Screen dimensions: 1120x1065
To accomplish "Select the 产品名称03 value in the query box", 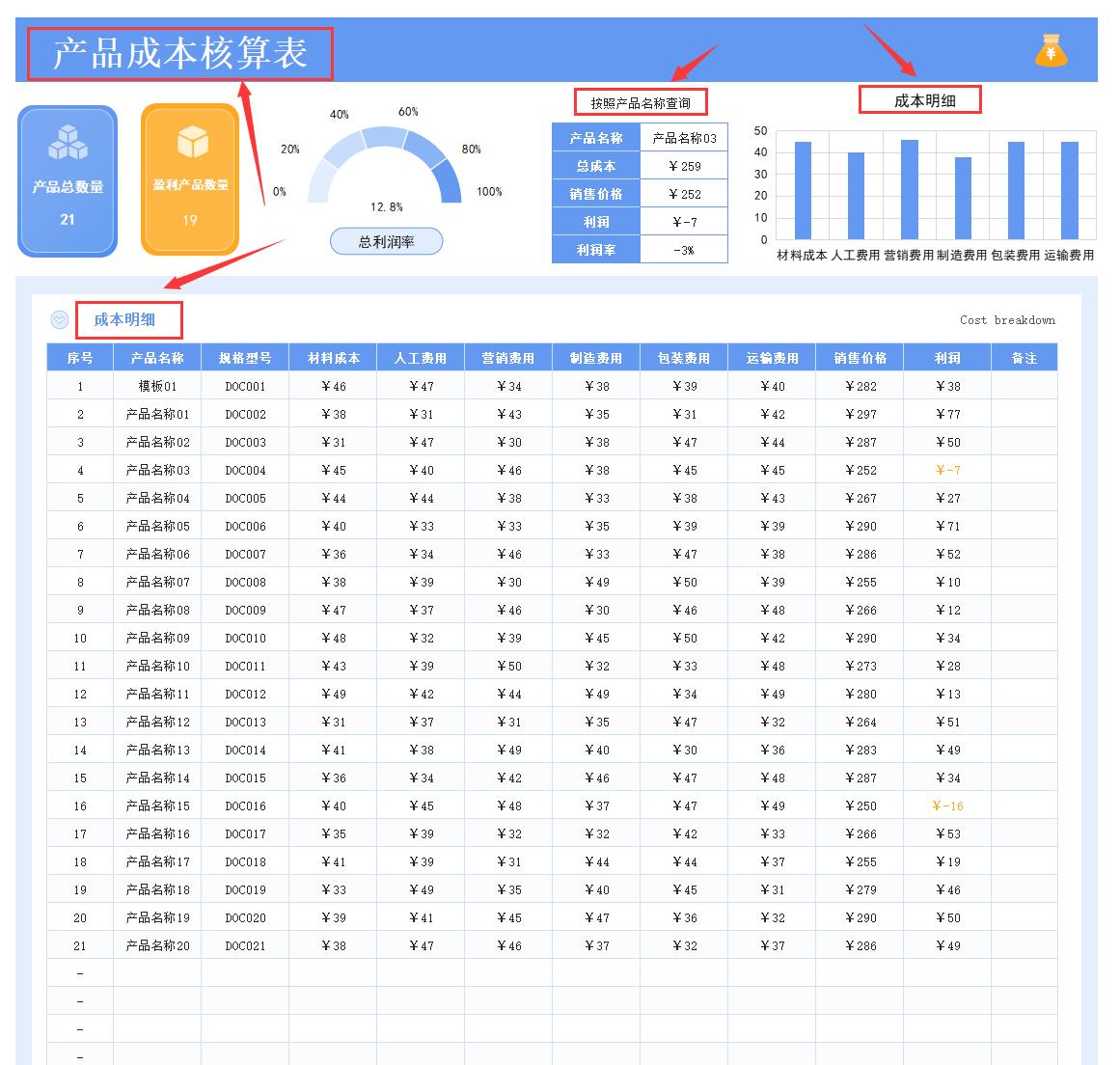I will tap(684, 138).
